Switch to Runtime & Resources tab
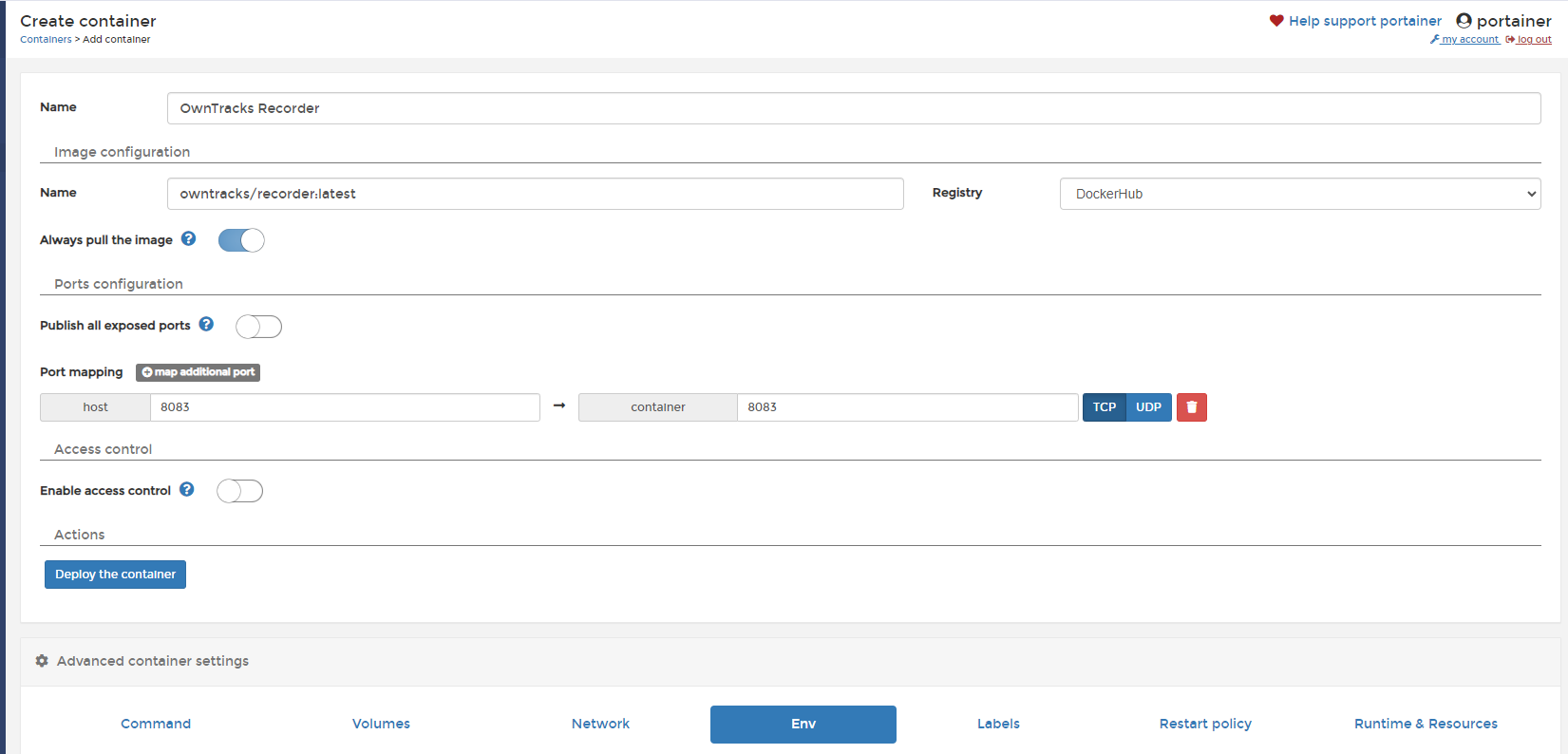Screen dimensions: 1568x754 click(x=1426, y=724)
